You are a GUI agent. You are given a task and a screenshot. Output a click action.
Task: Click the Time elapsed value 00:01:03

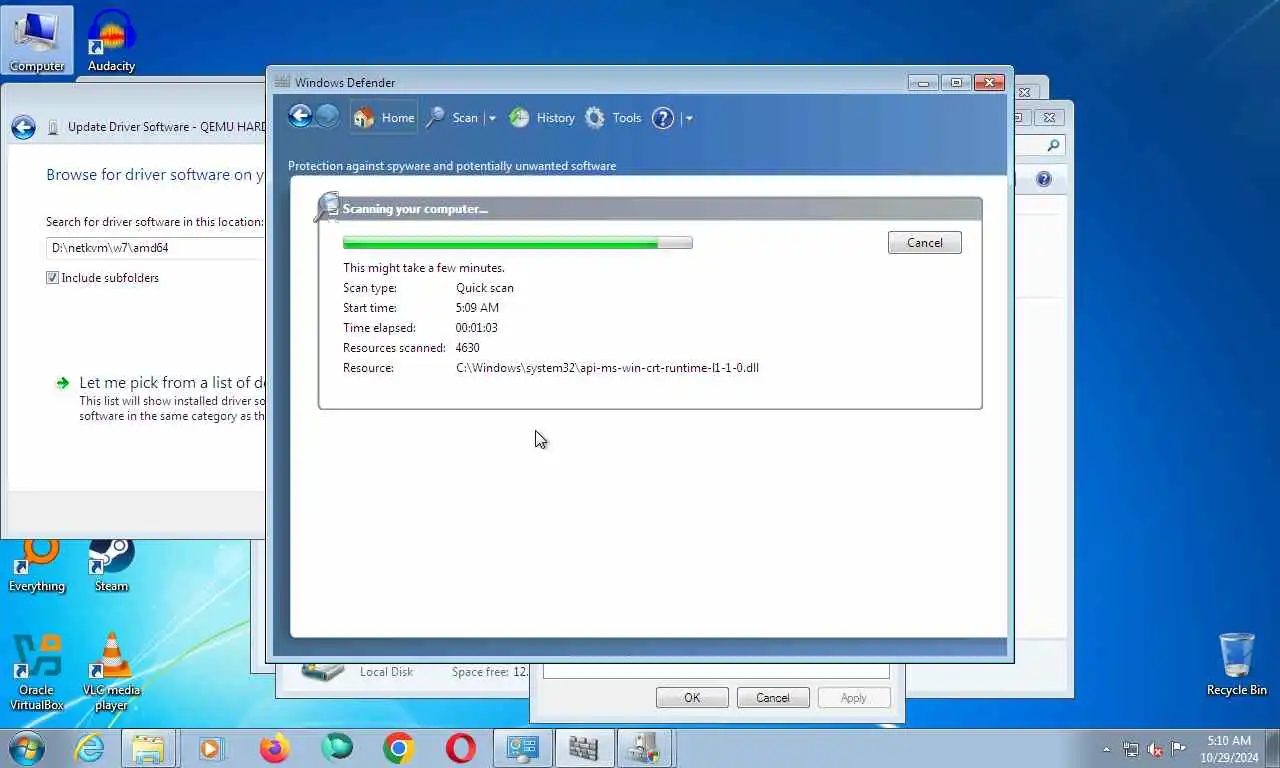click(477, 328)
